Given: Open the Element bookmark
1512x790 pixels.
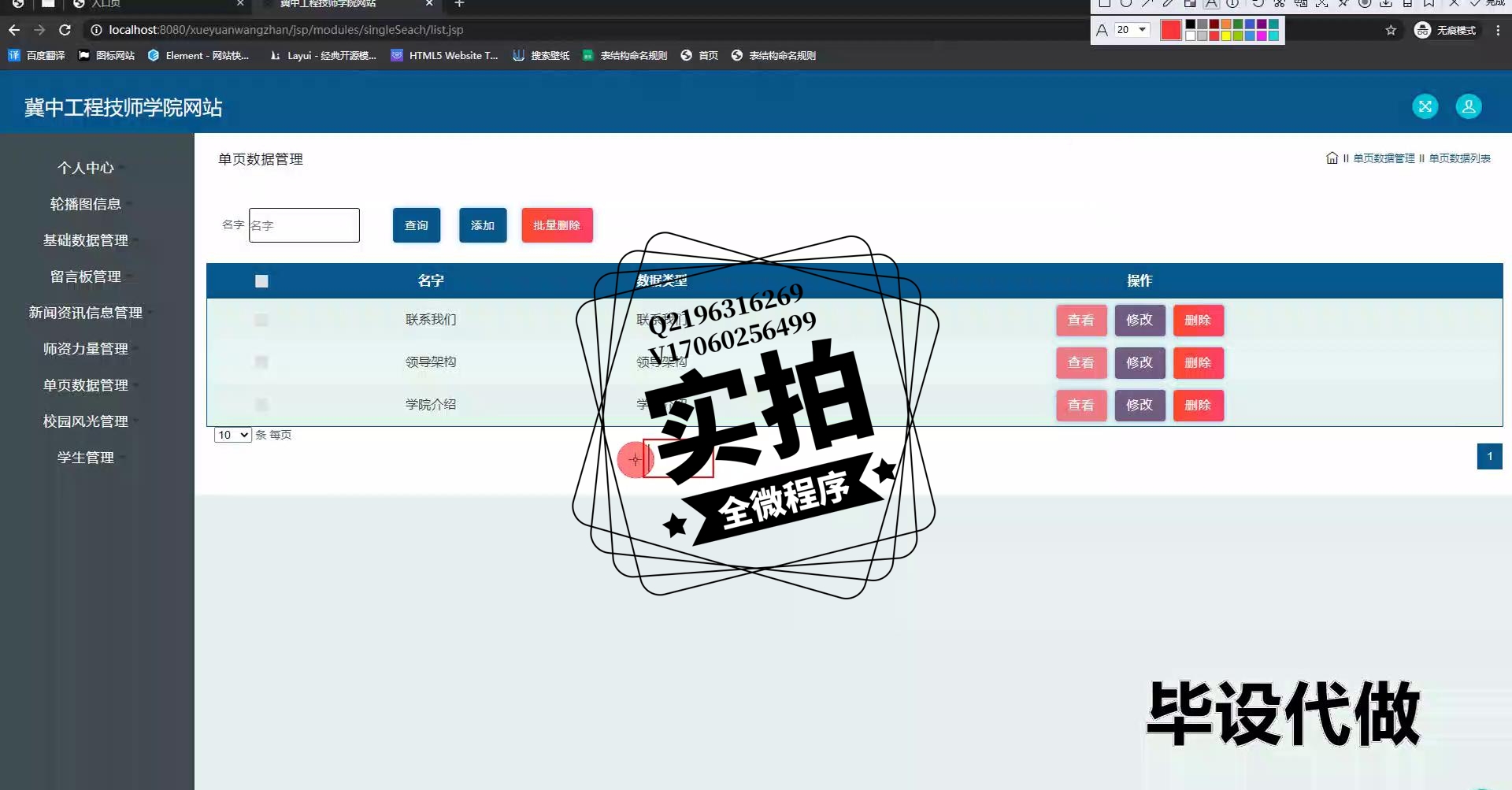Looking at the screenshot, I should click(198, 55).
